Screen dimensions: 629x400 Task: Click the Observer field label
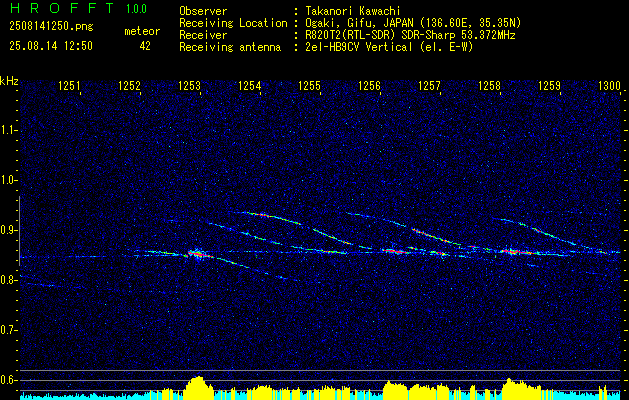pos(203,11)
